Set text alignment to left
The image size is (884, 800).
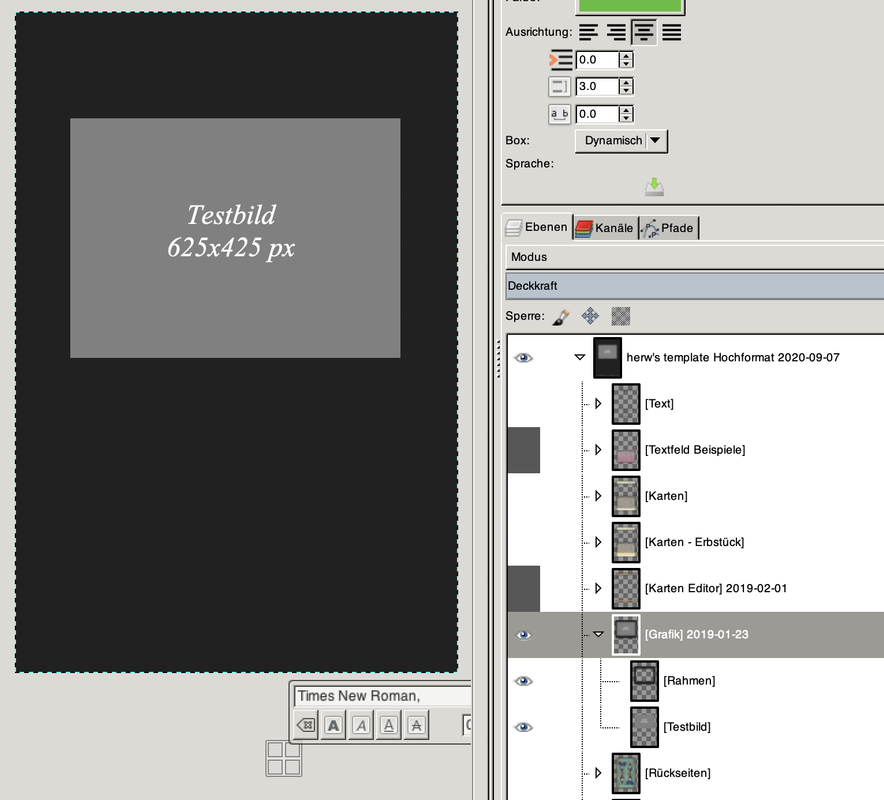tap(588, 32)
